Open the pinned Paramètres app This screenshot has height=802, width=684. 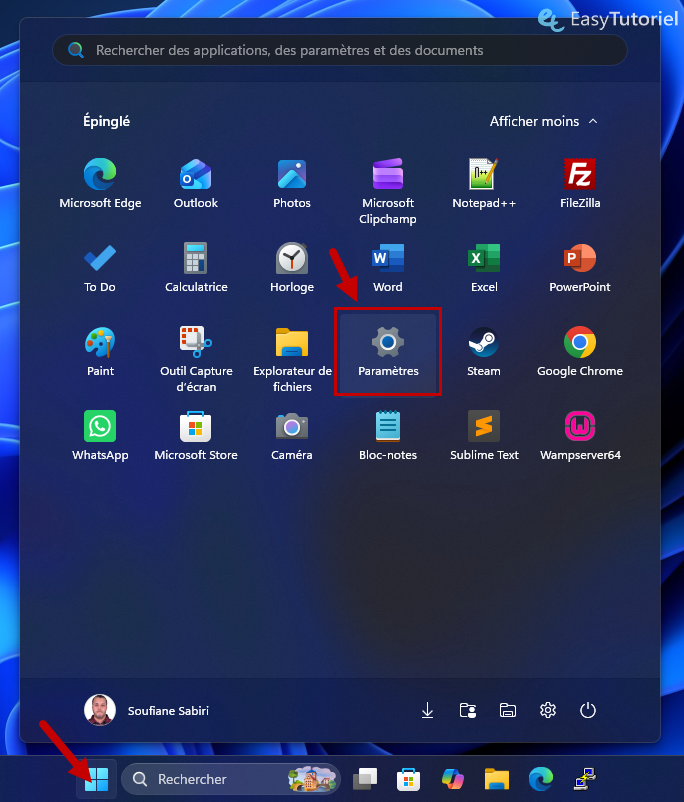coord(388,352)
